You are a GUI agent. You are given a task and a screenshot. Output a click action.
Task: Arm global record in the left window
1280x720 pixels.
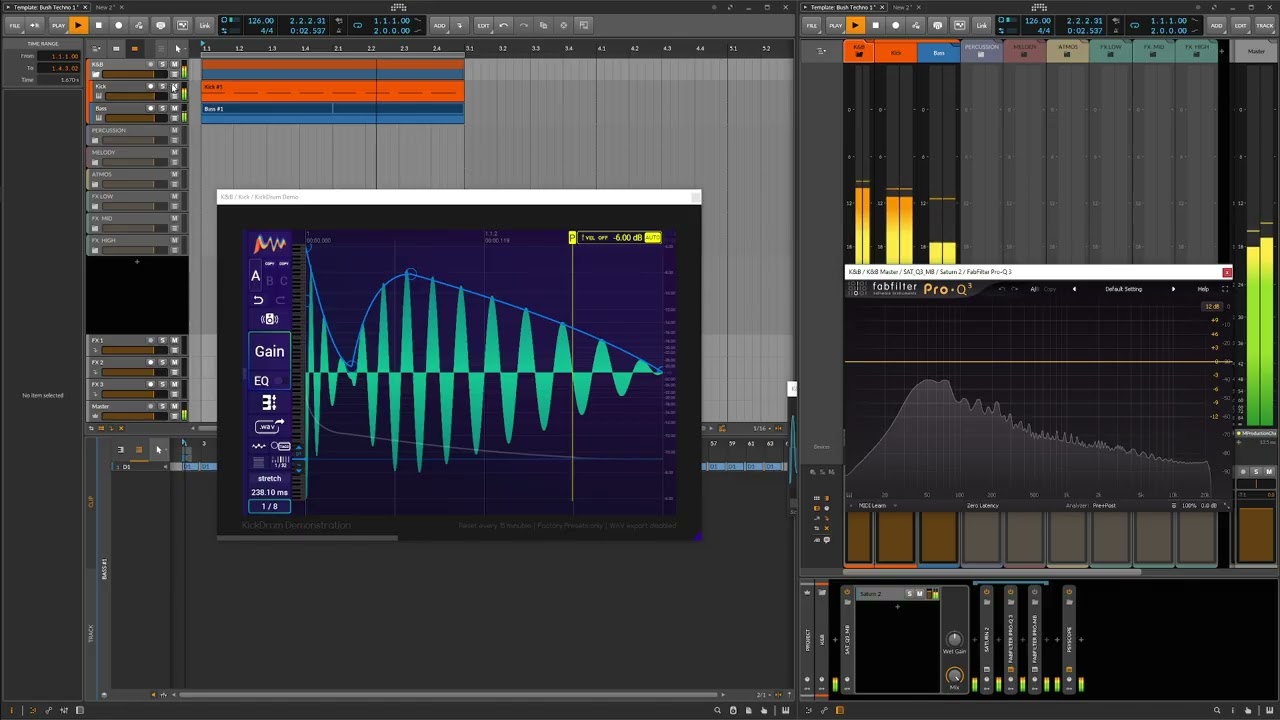(x=118, y=25)
